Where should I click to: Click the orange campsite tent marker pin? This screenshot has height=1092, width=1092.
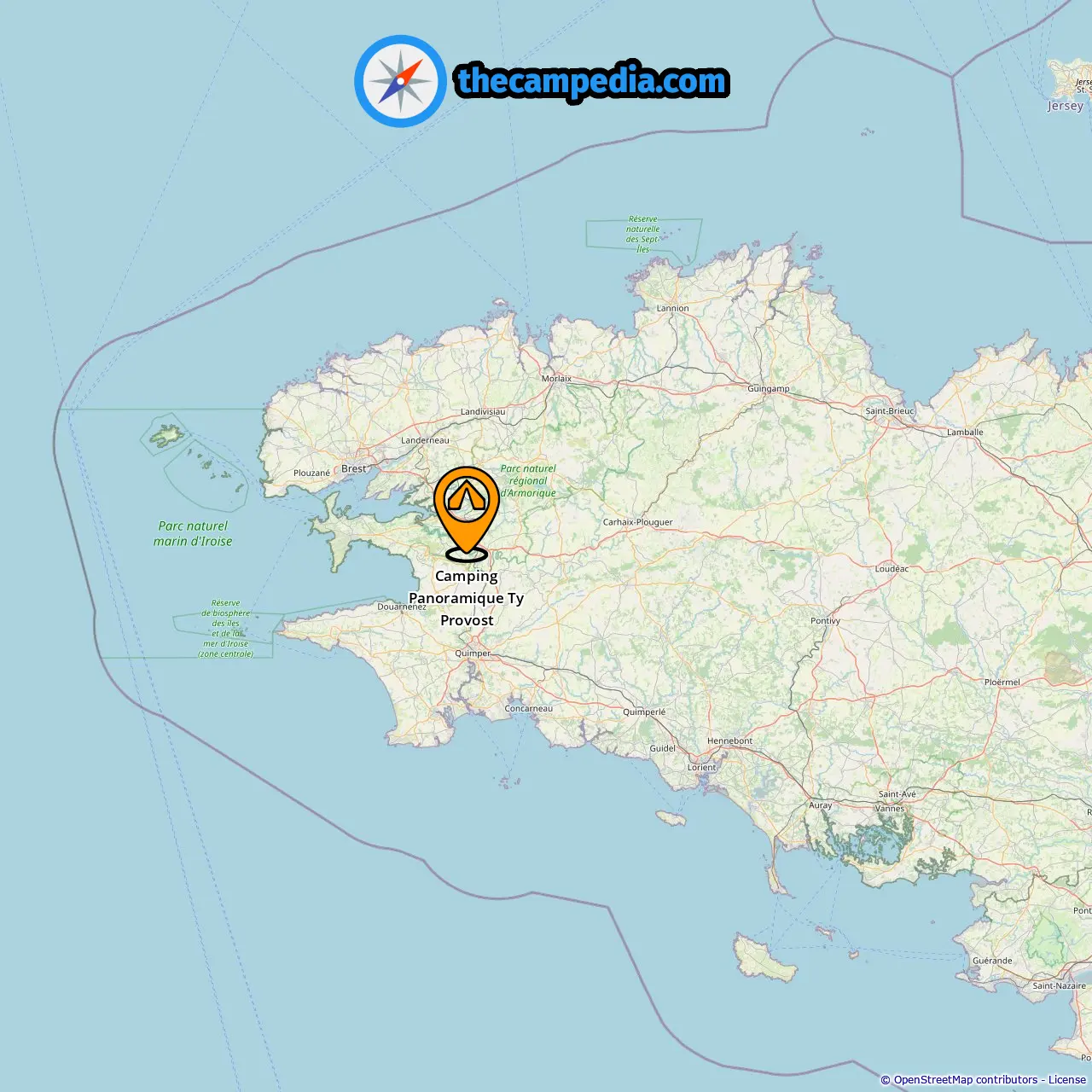[x=467, y=514]
